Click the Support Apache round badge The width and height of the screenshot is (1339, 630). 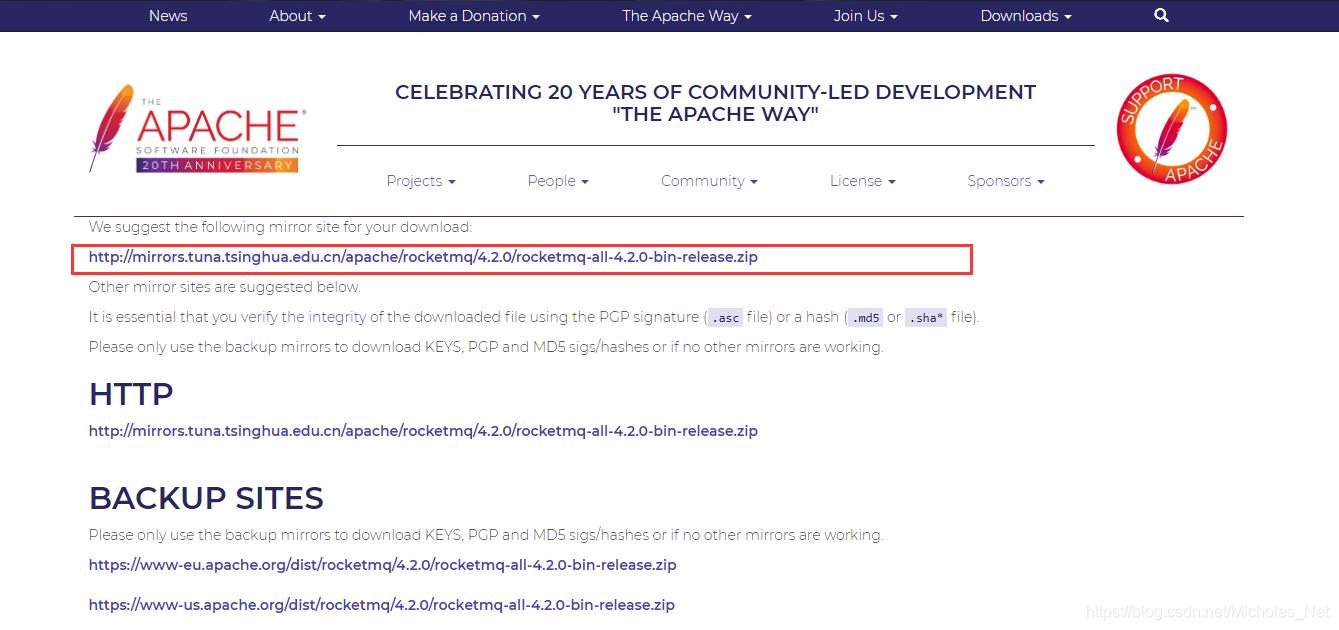[1171, 129]
